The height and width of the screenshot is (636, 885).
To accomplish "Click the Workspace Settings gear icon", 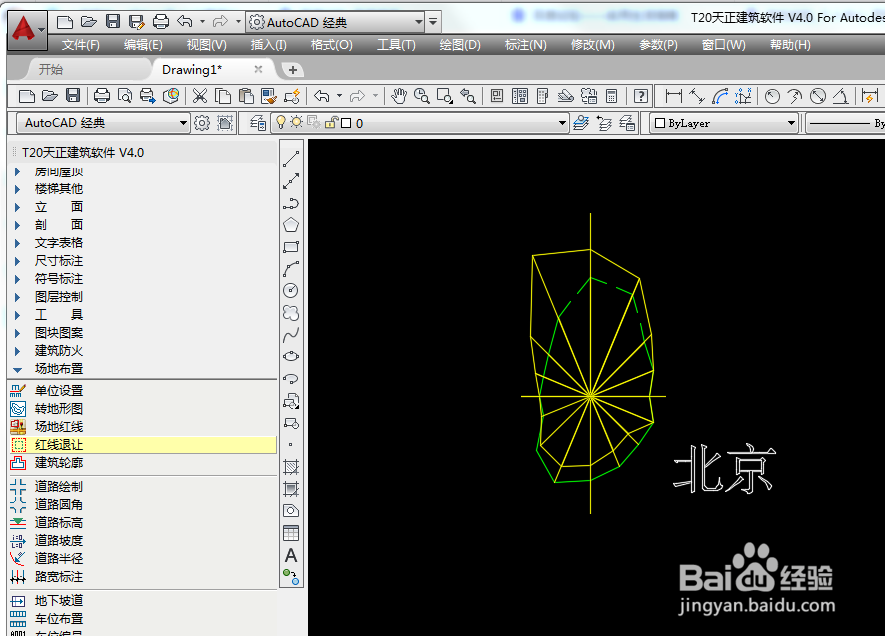I will tap(201, 123).
